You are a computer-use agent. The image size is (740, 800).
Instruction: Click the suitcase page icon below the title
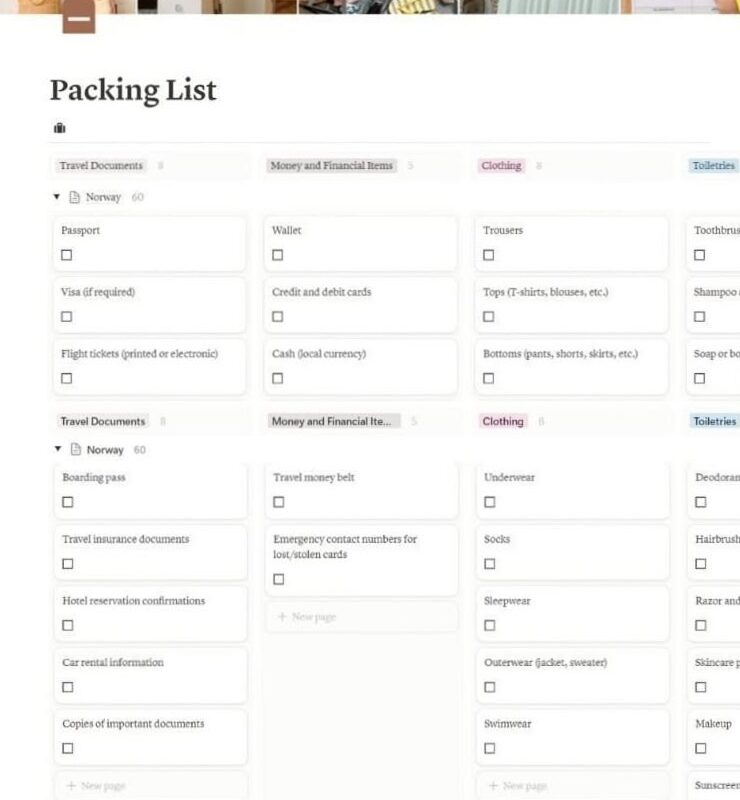click(x=59, y=128)
